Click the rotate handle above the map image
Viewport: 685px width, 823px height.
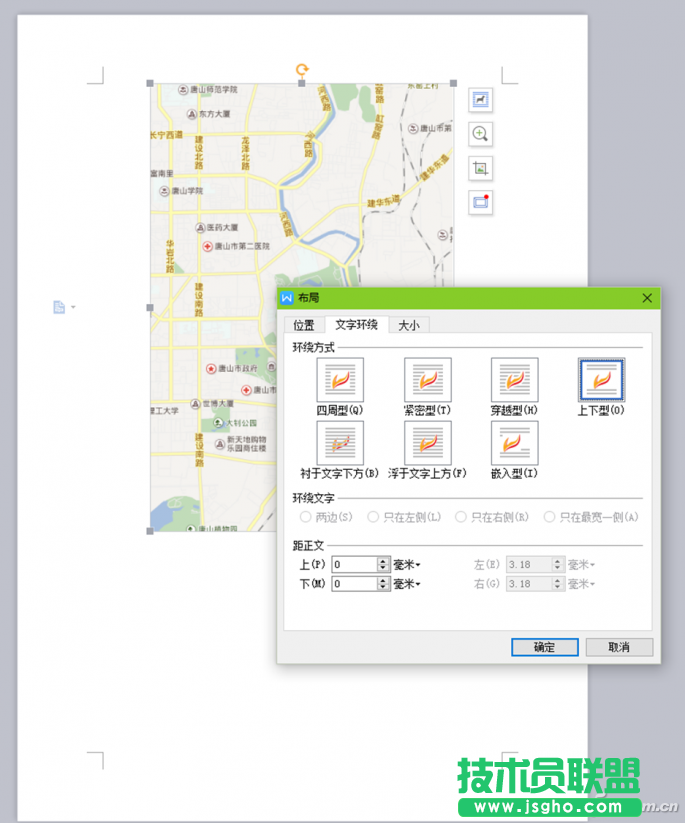[302, 70]
